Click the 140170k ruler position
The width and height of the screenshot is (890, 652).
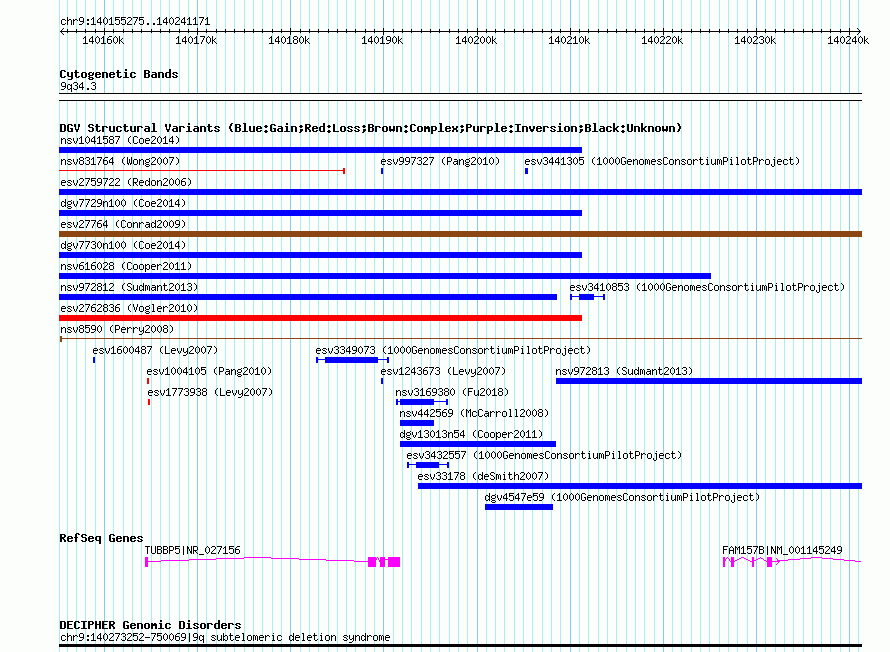196,40
